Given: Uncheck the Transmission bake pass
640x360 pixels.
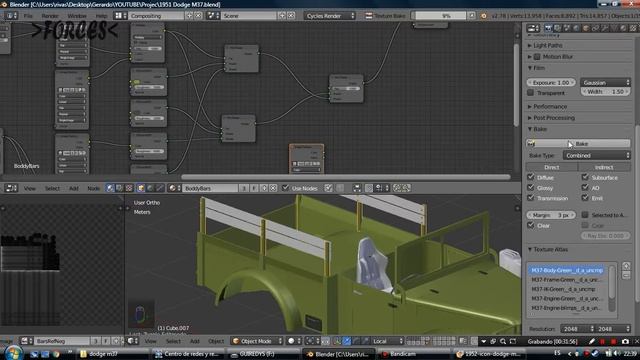Looking at the screenshot, I should coord(531,198).
